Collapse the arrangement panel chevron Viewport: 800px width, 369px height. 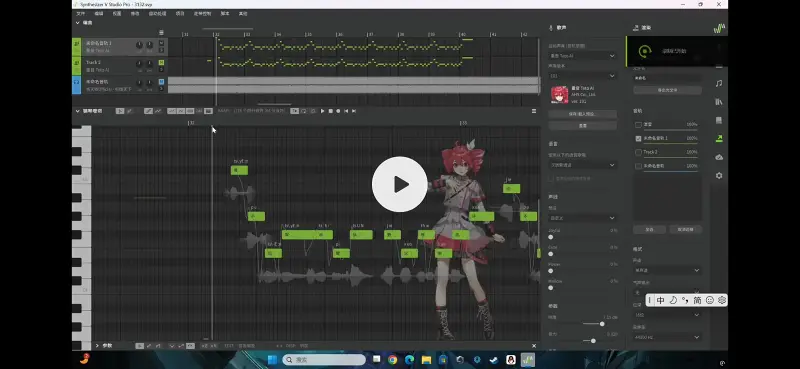78,22
